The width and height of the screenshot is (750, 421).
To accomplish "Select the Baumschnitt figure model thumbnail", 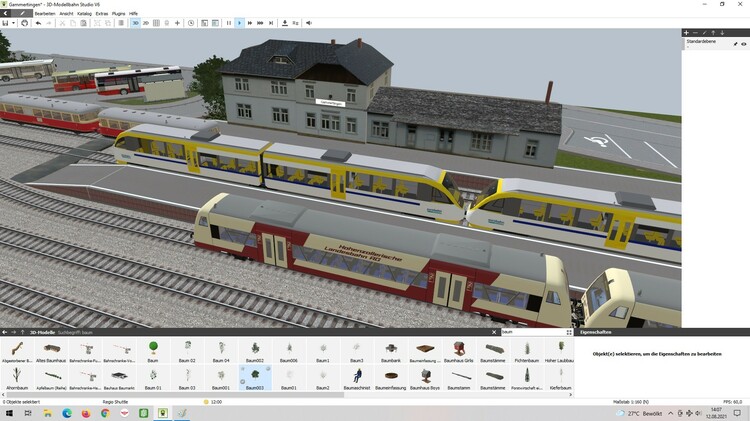I will (357, 378).
